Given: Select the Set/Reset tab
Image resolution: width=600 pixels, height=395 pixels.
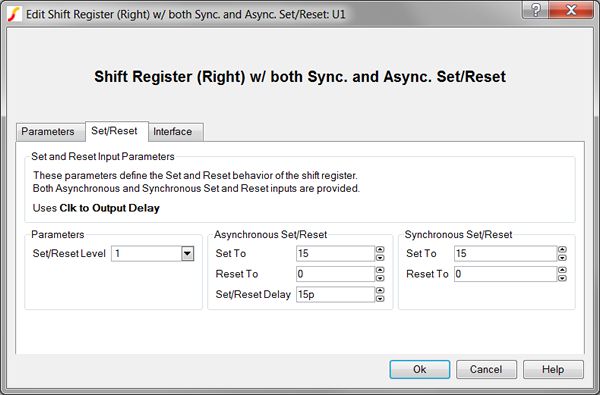Looking at the screenshot, I should (x=114, y=131).
